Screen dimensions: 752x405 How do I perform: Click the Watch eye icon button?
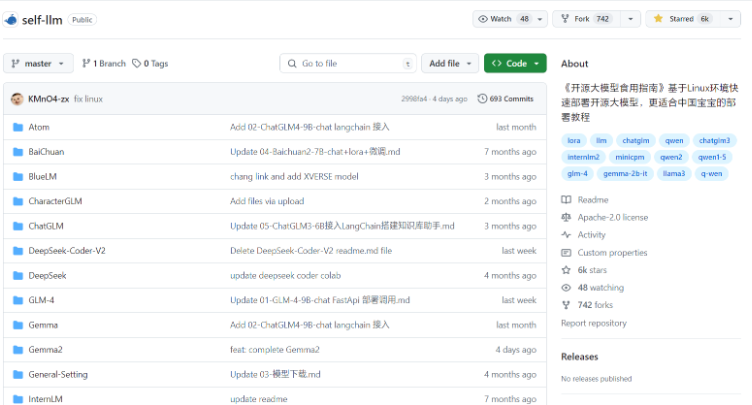point(483,19)
